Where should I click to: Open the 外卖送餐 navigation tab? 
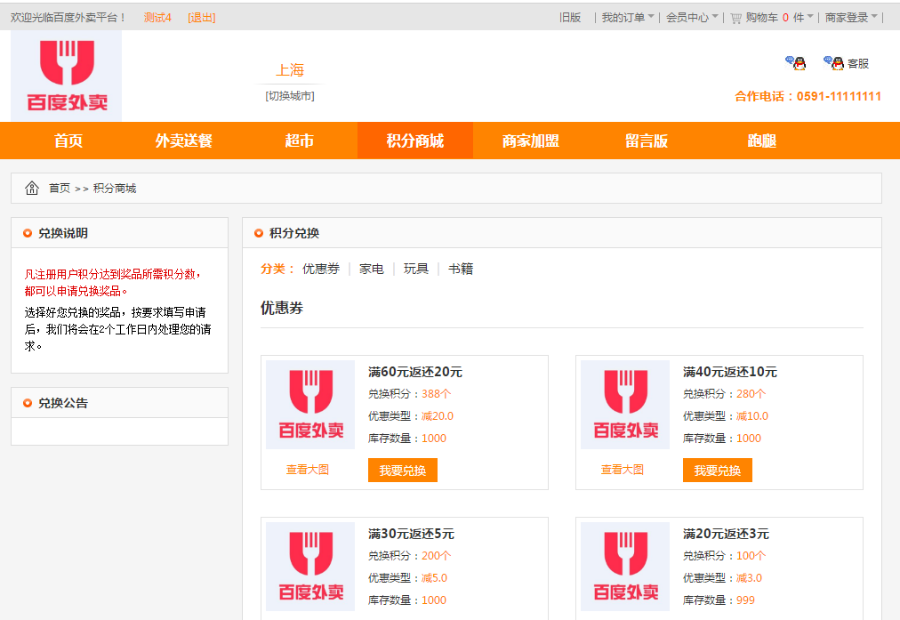point(184,141)
